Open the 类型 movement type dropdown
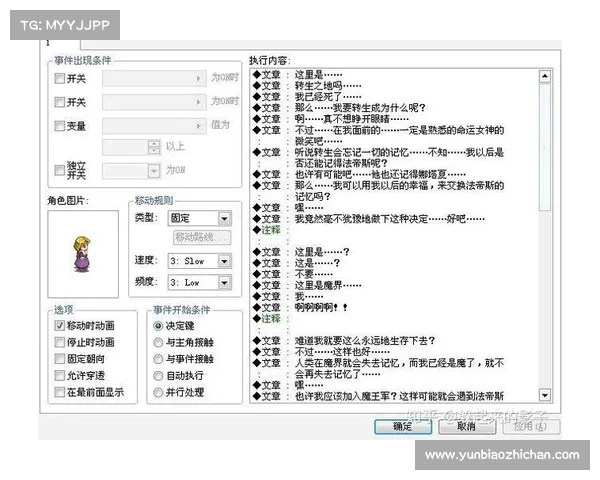Viewport: 600px width, 480px height. click(x=224, y=218)
